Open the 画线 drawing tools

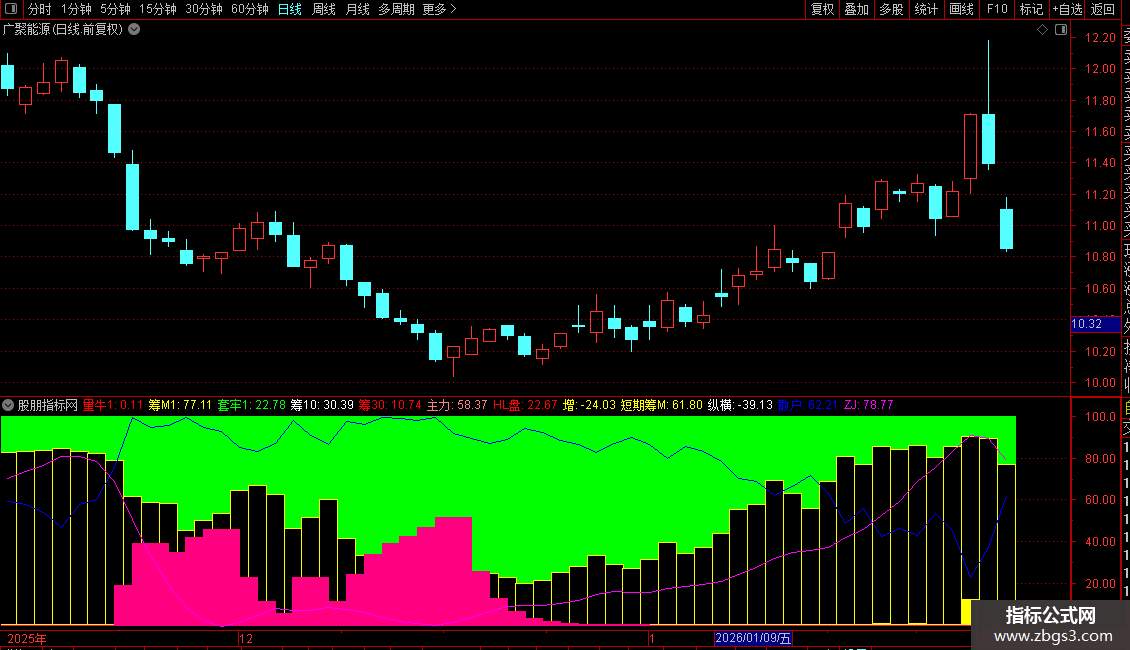pyautogui.click(x=961, y=9)
